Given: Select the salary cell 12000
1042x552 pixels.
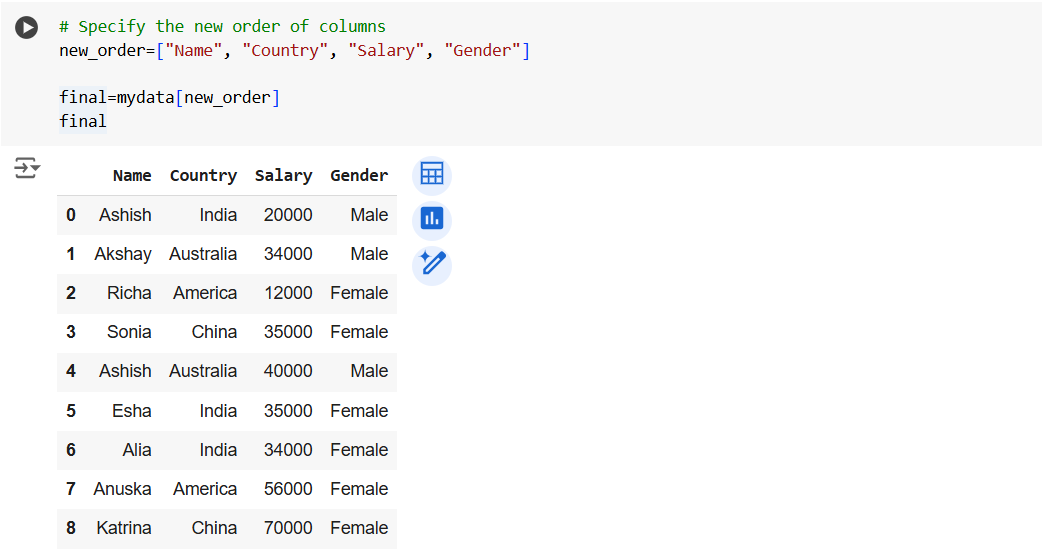Looking at the screenshot, I should point(288,293).
